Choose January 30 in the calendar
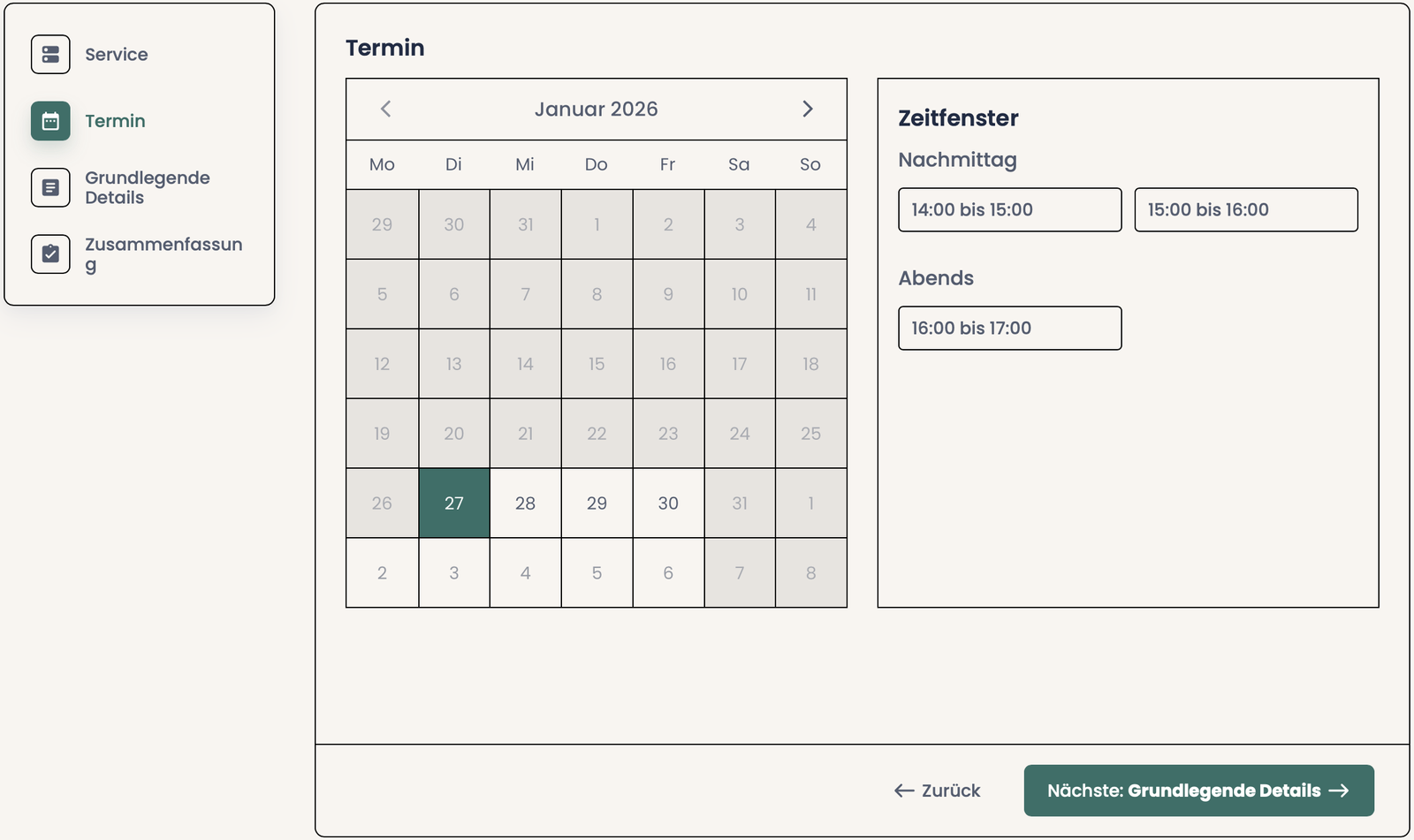1414x840 pixels. 668,503
